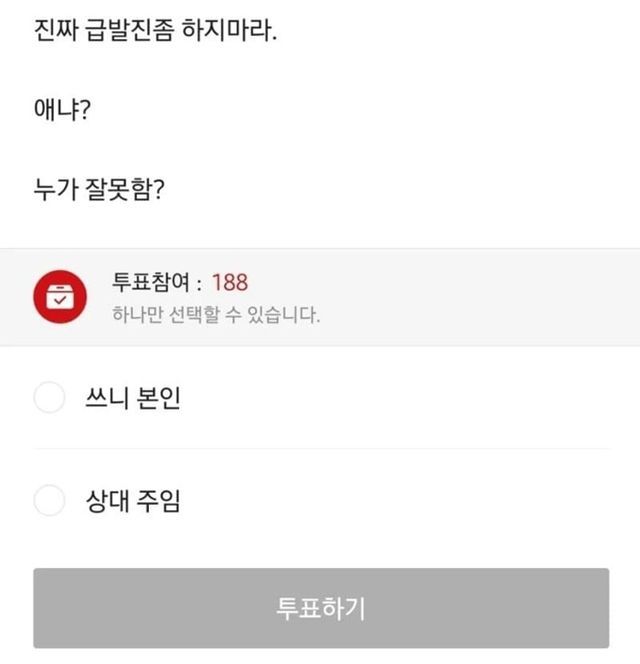Click the divider line between poll options

click(320, 448)
